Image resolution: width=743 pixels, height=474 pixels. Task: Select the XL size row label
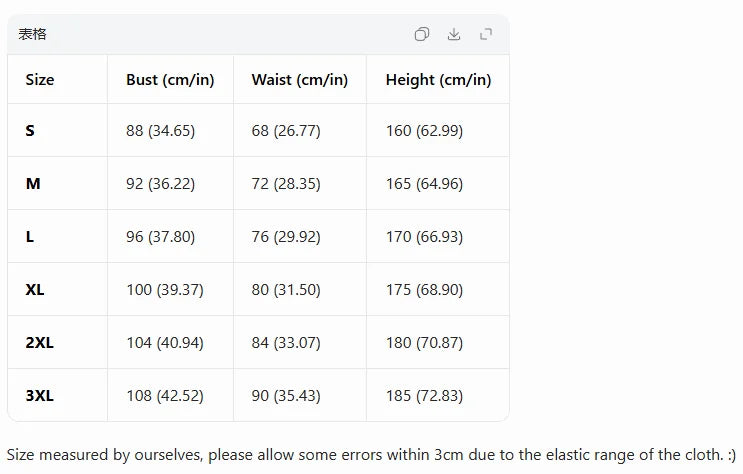click(x=35, y=290)
